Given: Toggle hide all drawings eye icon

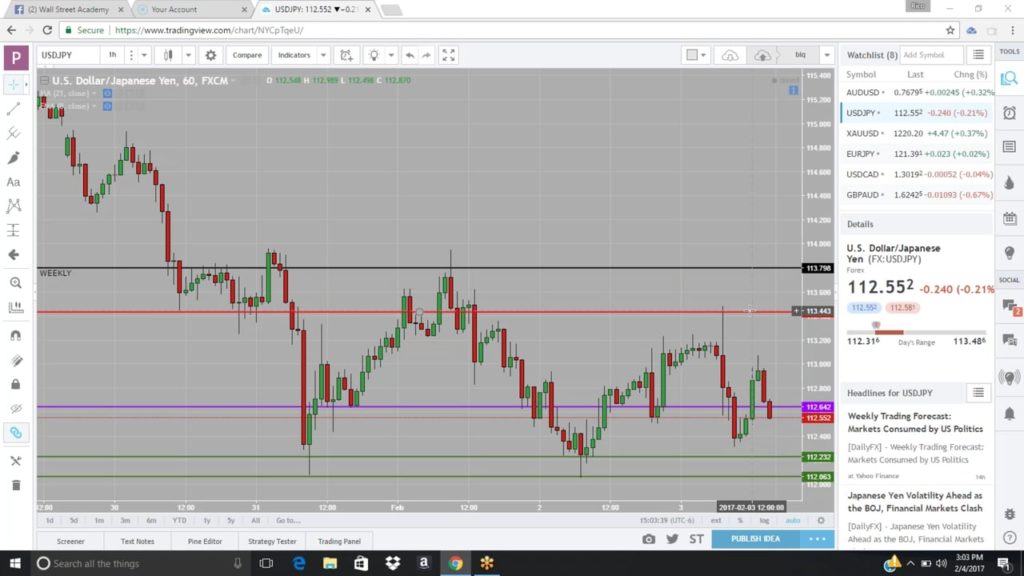Looking at the screenshot, I should (16, 409).
